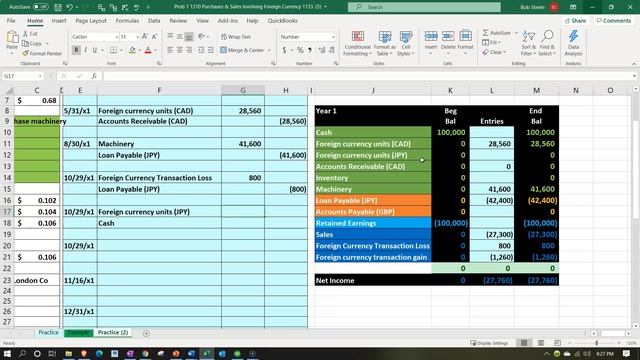
Task: Click Display Settings in status bar
Action: coord(489,343)
